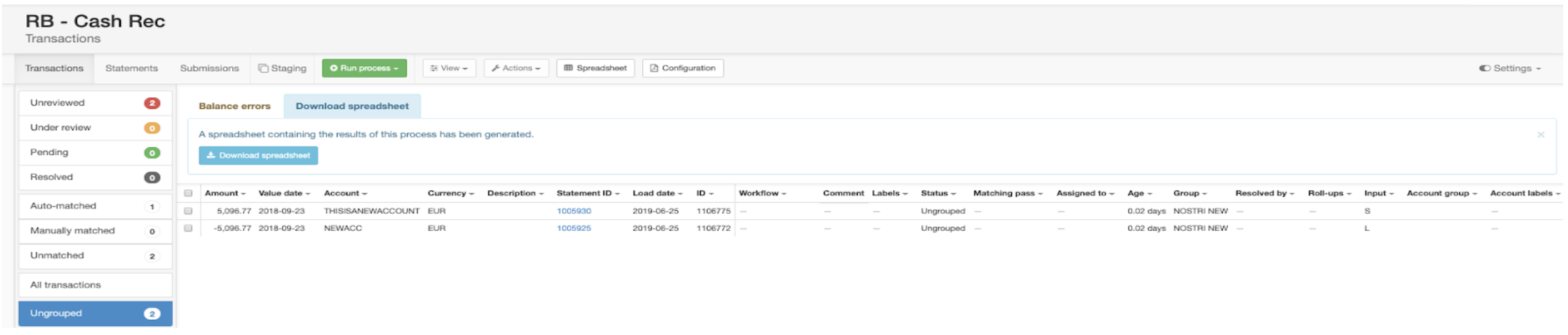Image resolution: width=1568 pixels, height=335 pixels.
Task: Open the Load date column menu
Action: pyautogui.click(x=657, y=194)
